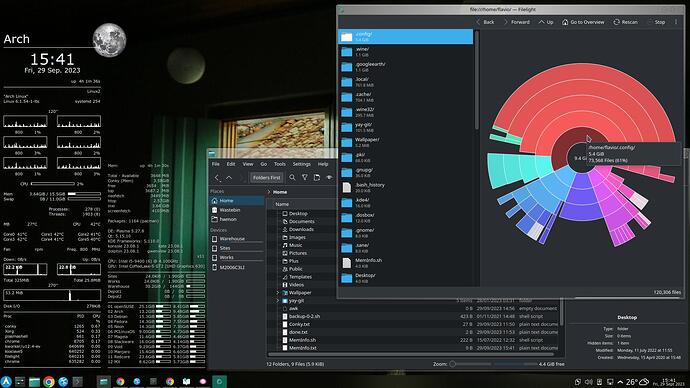This screenshot has height=388, width=690.
Task: Click the Home breadcrumb chevron in Dolphin
Action: click(269, 192)
